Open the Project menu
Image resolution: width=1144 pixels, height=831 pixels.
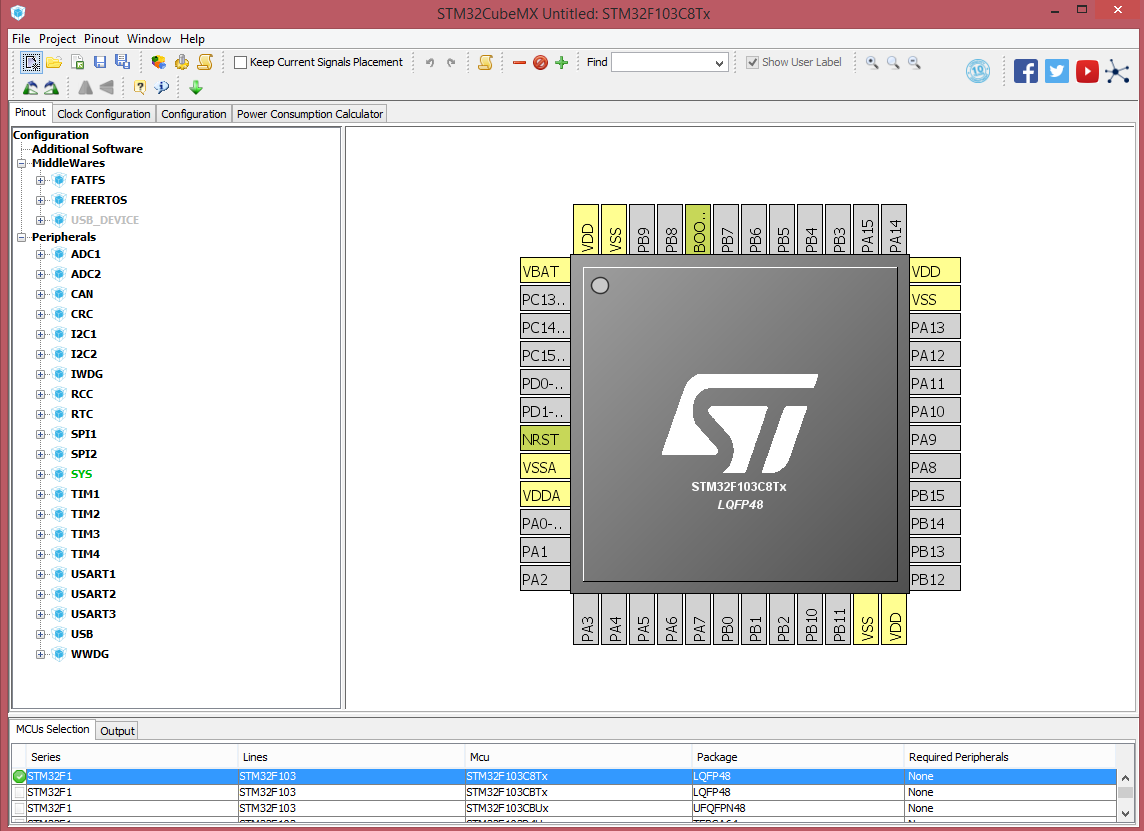[57, 39]
